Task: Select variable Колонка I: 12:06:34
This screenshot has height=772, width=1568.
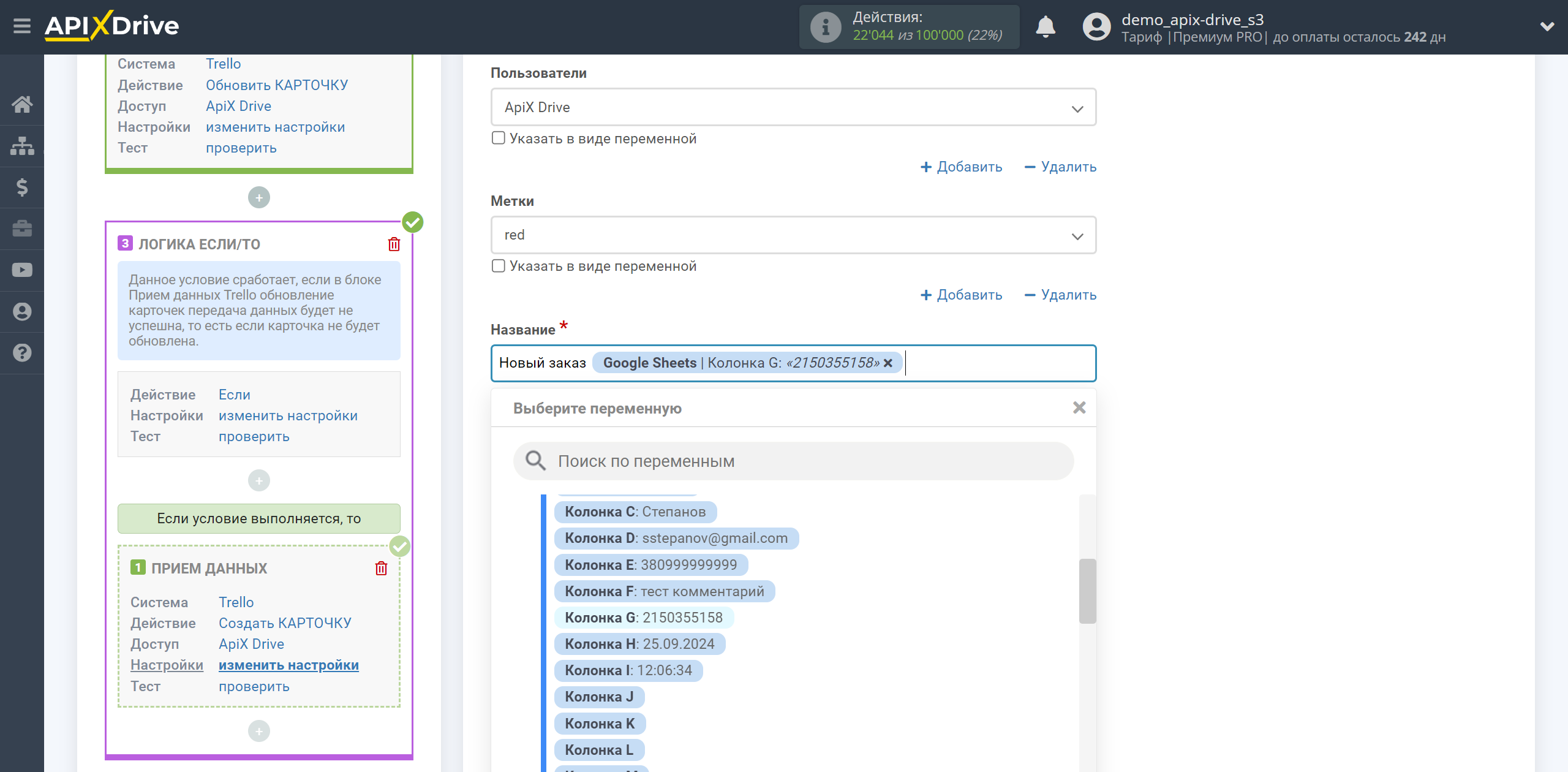Action: [628, 670]
